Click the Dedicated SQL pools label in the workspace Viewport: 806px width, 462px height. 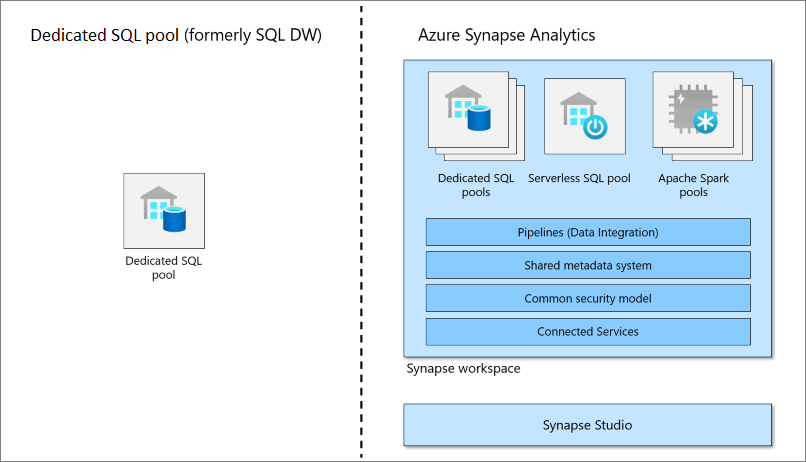[476, 185]
